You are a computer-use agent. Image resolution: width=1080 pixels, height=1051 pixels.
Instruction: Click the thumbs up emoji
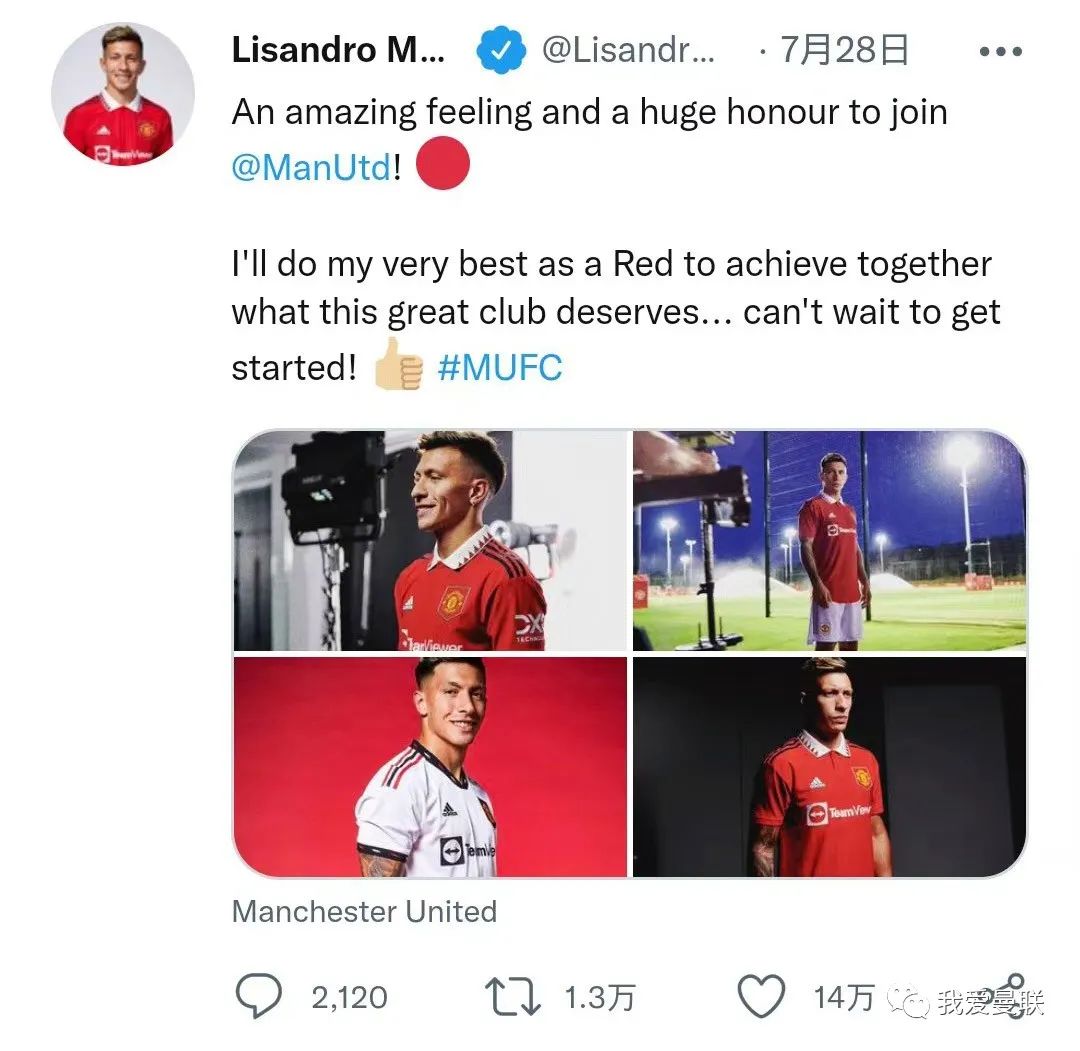(398, 364)
